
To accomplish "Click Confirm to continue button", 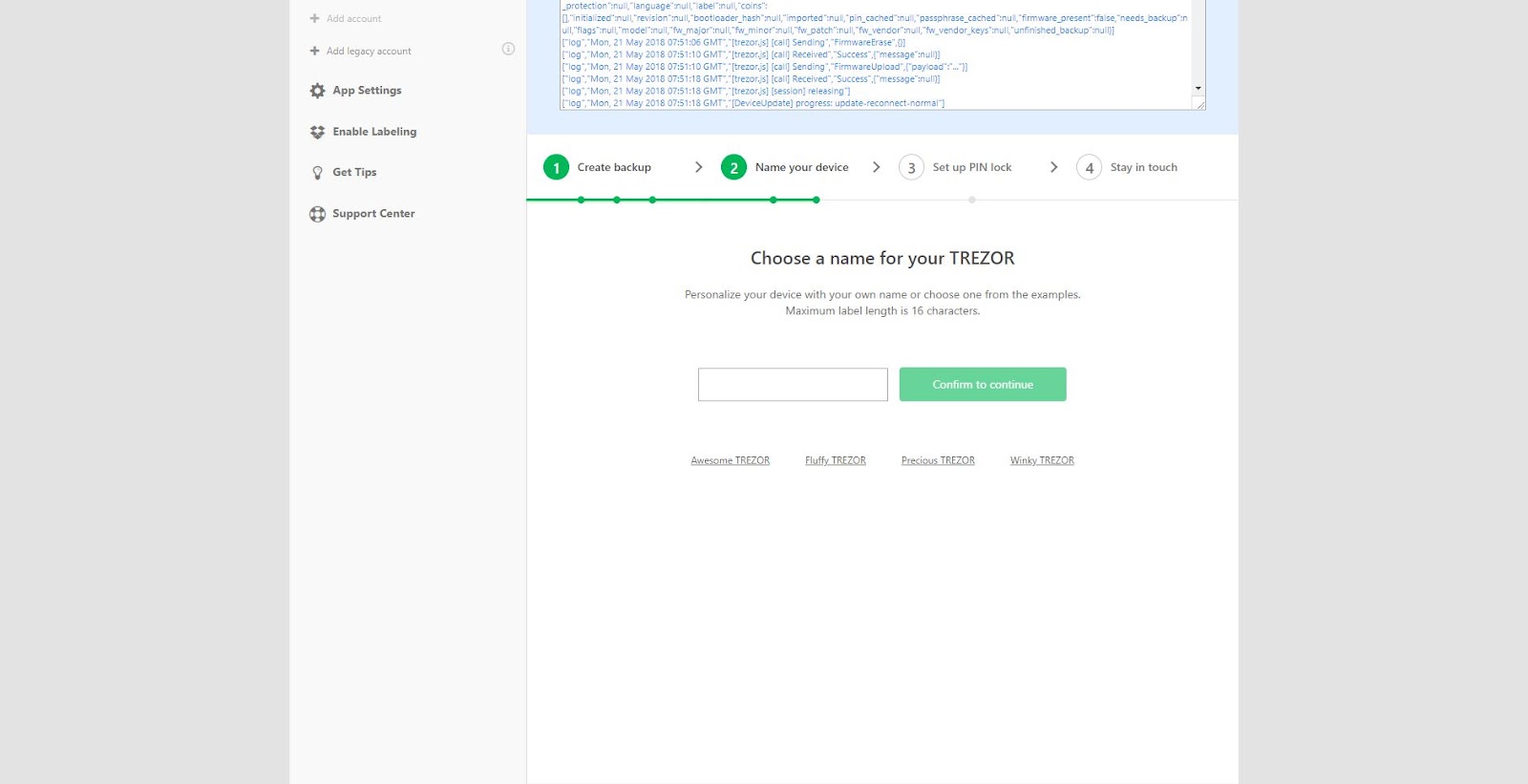I will coord(983,385).
